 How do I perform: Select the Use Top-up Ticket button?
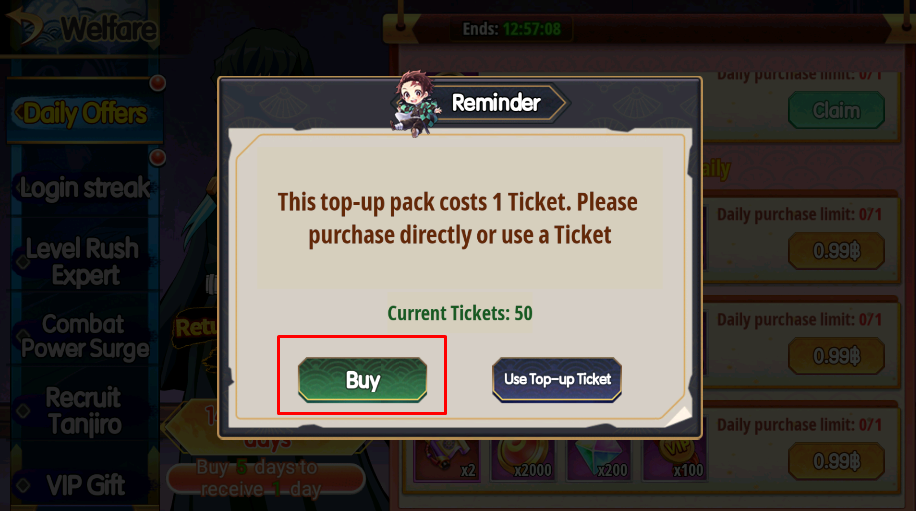(x=557, y=380)
